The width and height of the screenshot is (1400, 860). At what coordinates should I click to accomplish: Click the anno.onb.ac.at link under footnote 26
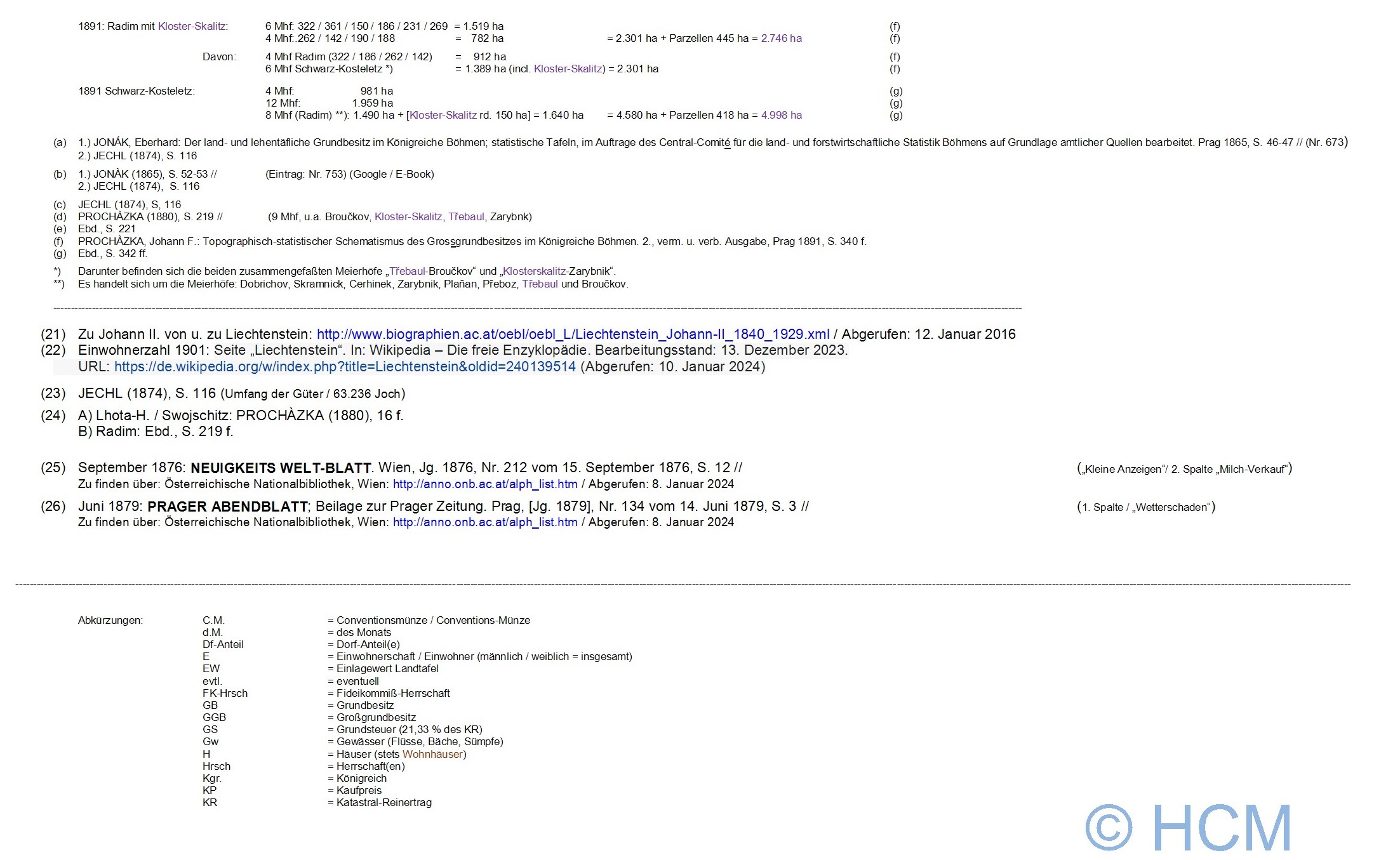coord(485,522)
